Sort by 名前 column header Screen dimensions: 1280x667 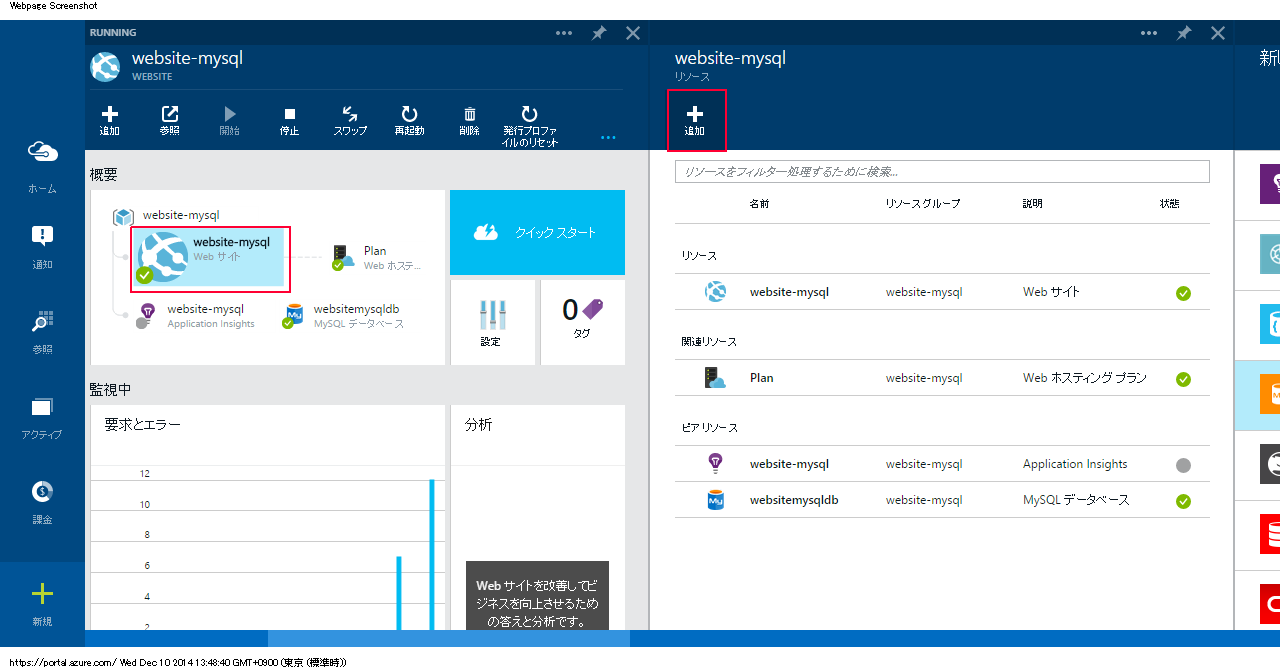760,204
